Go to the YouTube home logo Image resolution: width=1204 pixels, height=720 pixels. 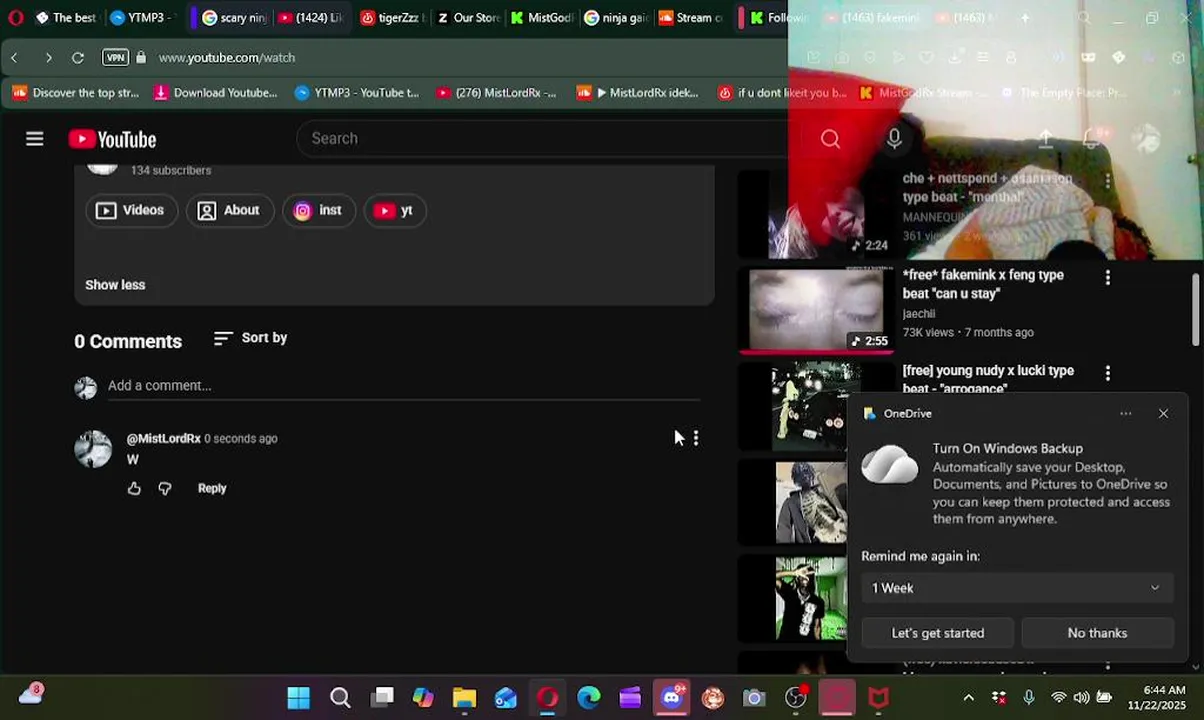112,139
